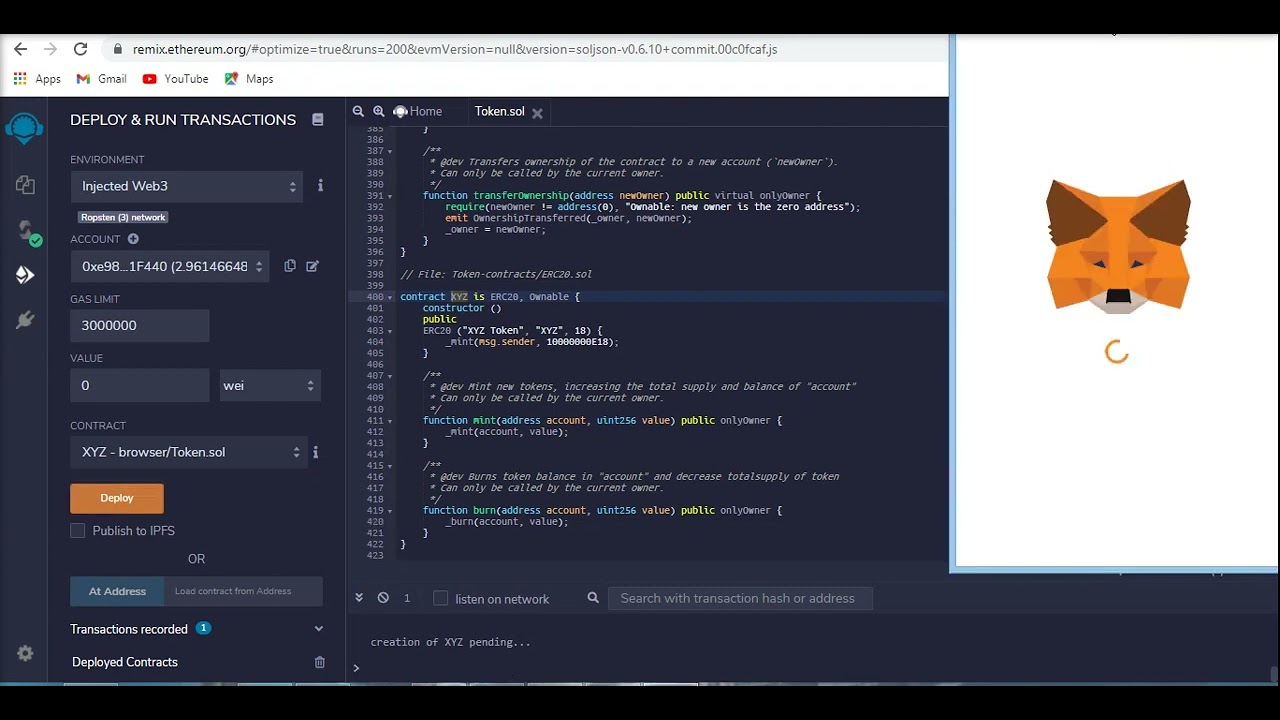Zoom in the editor font
1280x720 pixels.
click(x=378, y=111)
